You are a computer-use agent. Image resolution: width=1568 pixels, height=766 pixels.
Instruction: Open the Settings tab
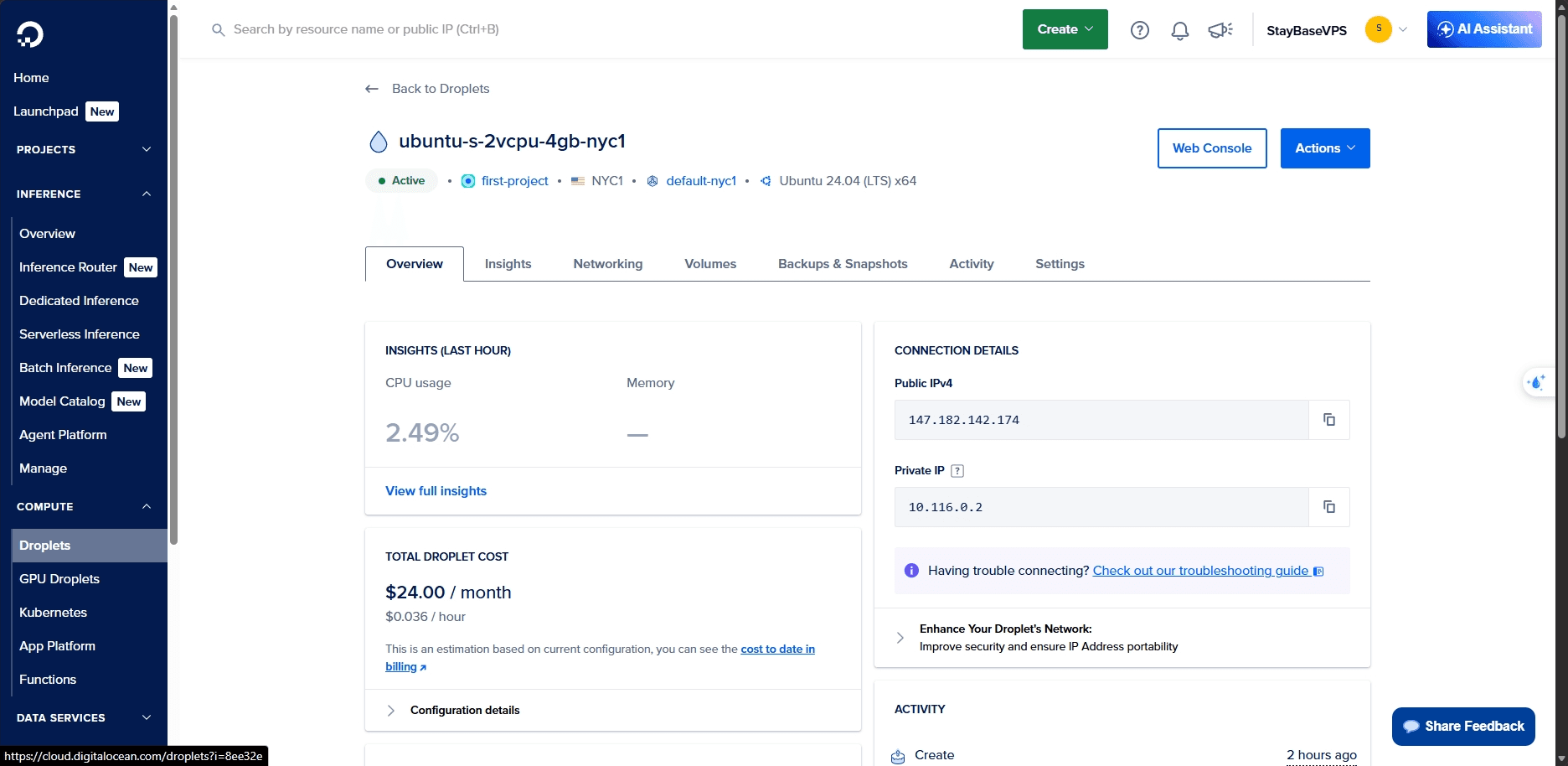[1060, 264]
